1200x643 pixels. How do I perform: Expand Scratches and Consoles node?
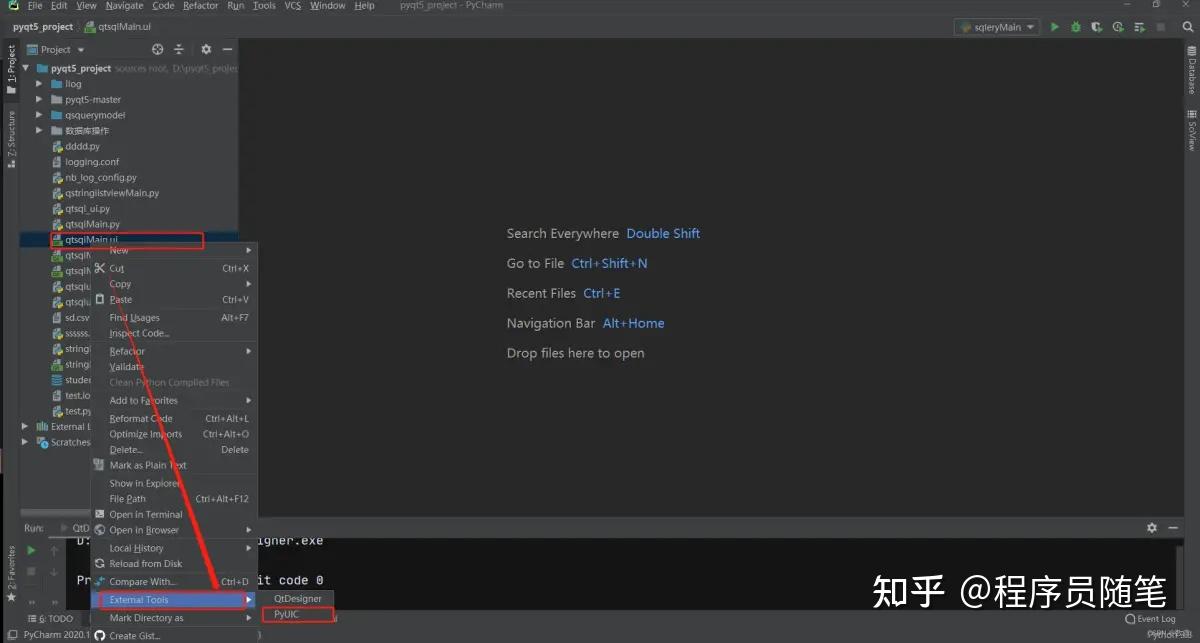pyautogui.click(x=26, y=442)
